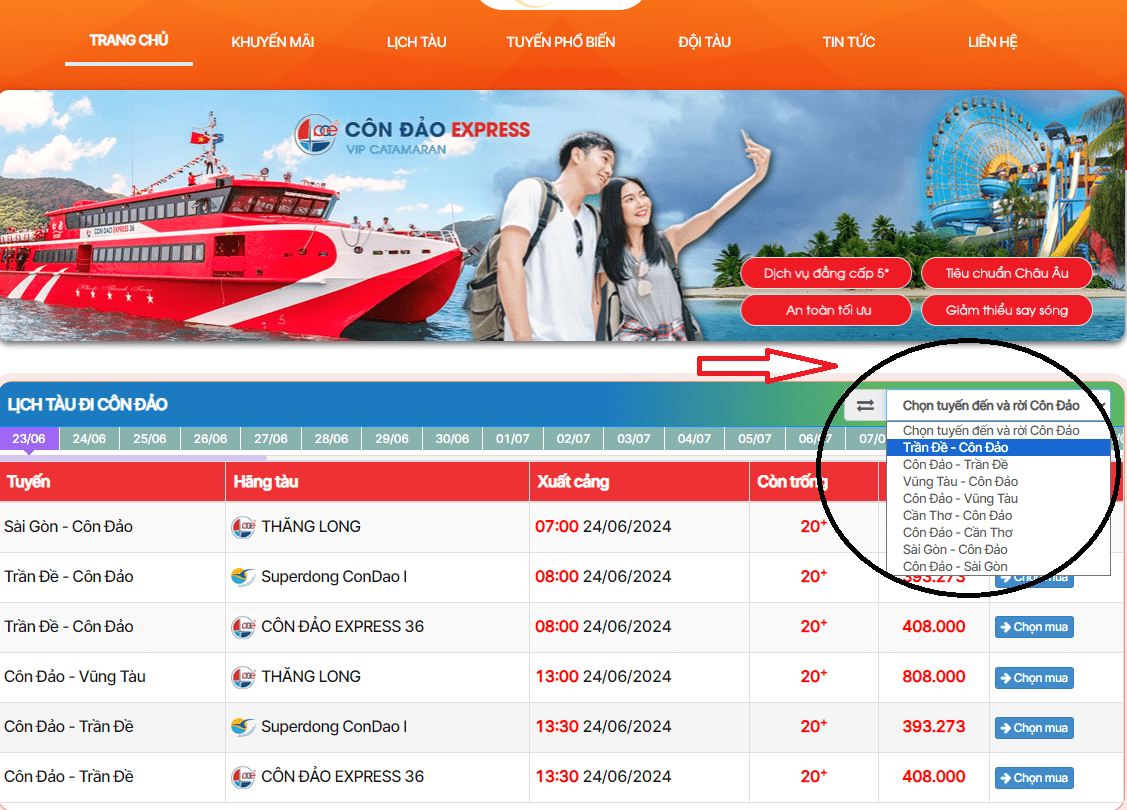
Task: Select the 26/06 date tab
Action: coord(210,438)
